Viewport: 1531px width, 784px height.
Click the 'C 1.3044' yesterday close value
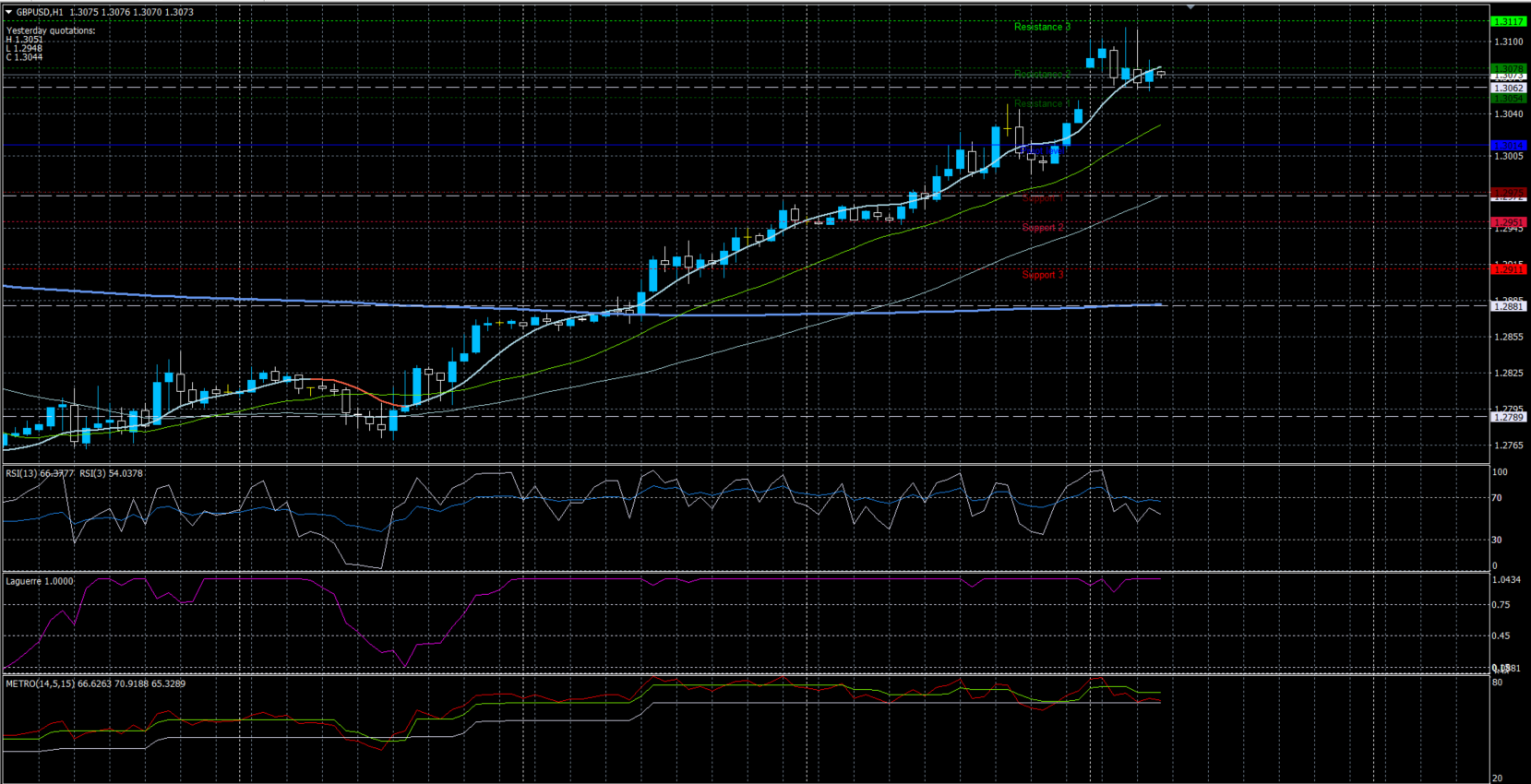(25, 57)
